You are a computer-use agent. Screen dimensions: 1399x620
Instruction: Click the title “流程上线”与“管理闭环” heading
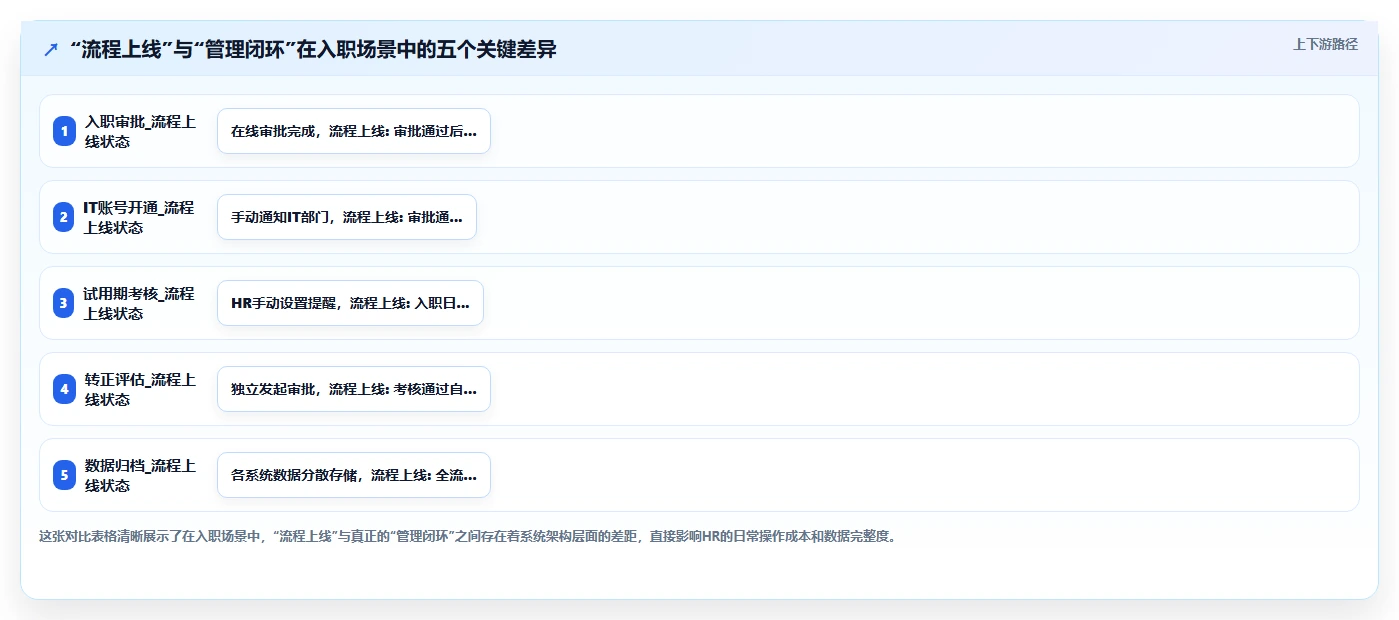pyautogui.click(x=313, y=50)
